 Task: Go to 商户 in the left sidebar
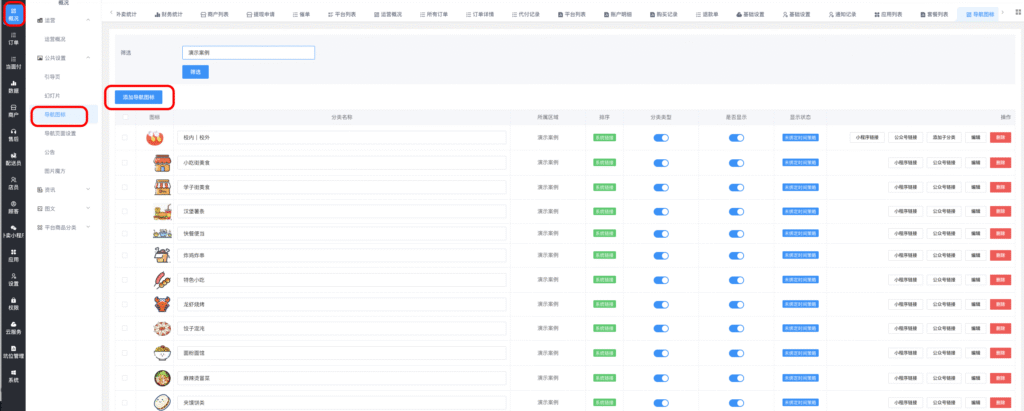(13, 110)
